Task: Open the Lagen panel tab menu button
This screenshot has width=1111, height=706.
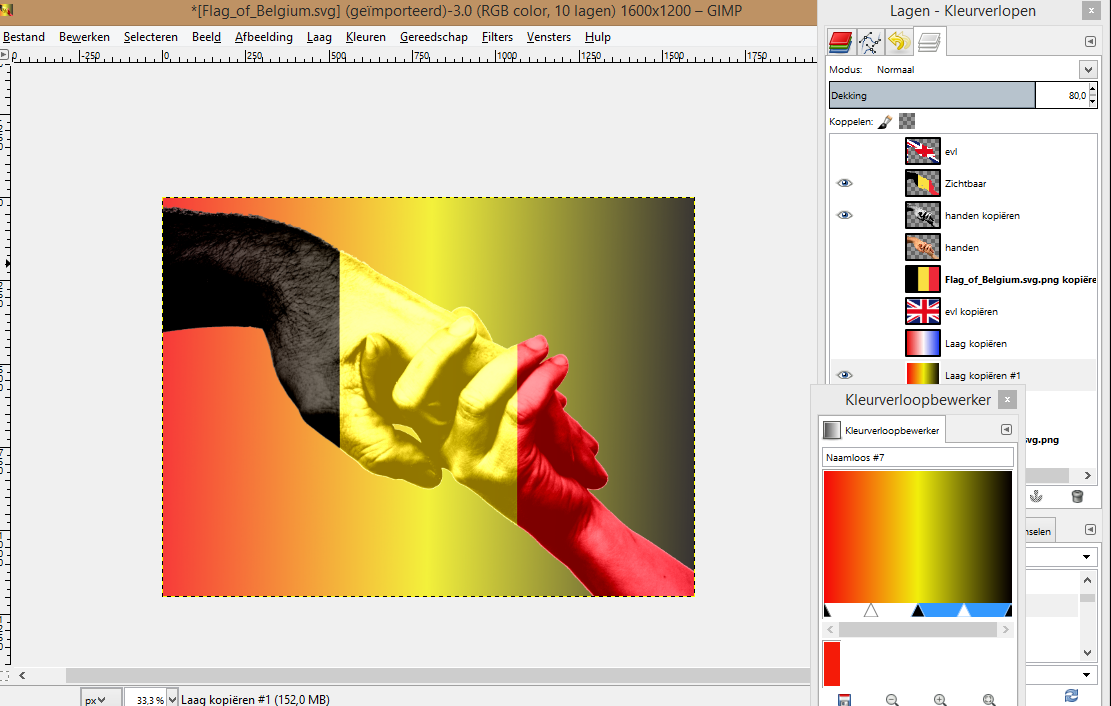Action: [1090, 42]
